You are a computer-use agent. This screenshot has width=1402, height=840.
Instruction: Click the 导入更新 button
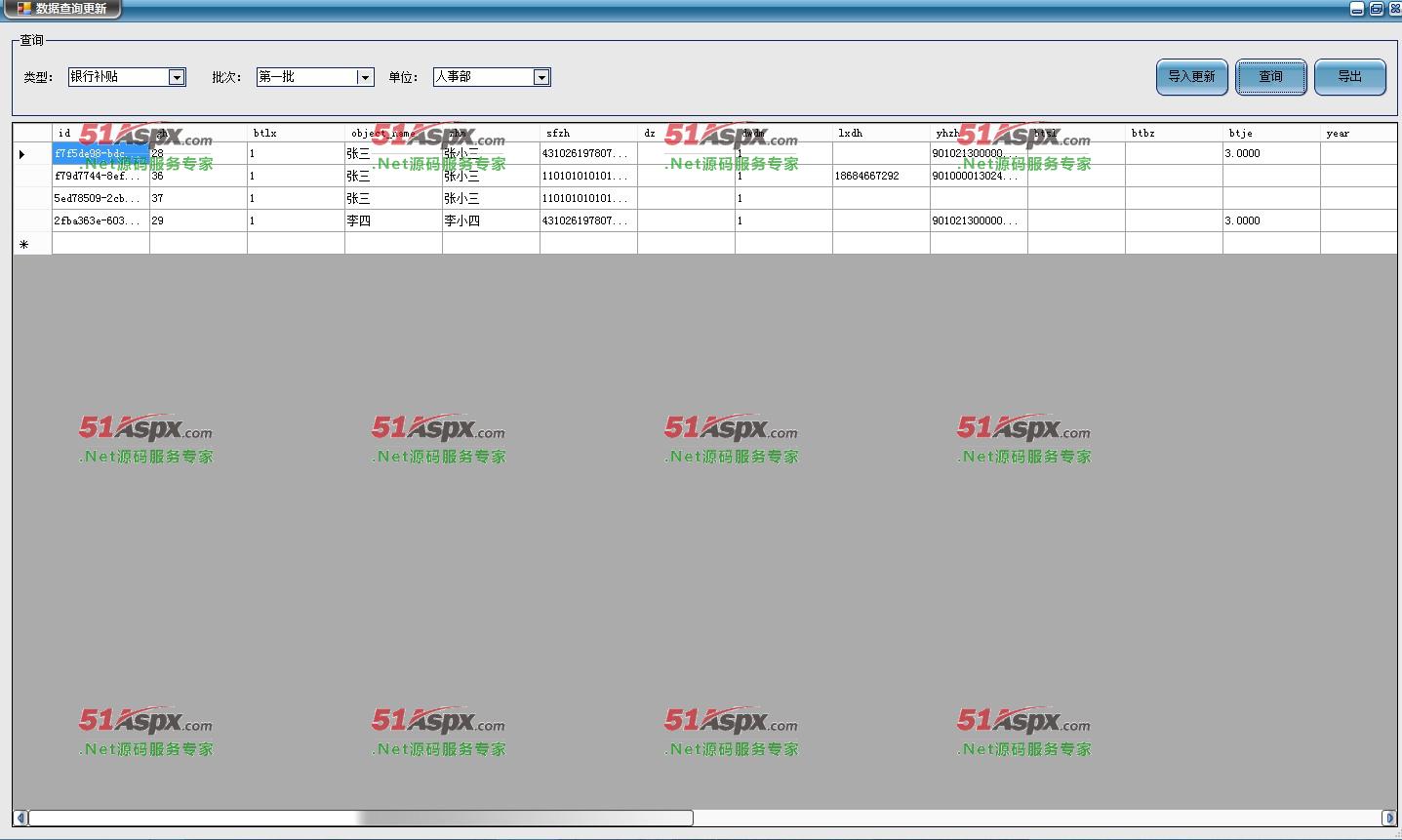tap(1191, 77)
